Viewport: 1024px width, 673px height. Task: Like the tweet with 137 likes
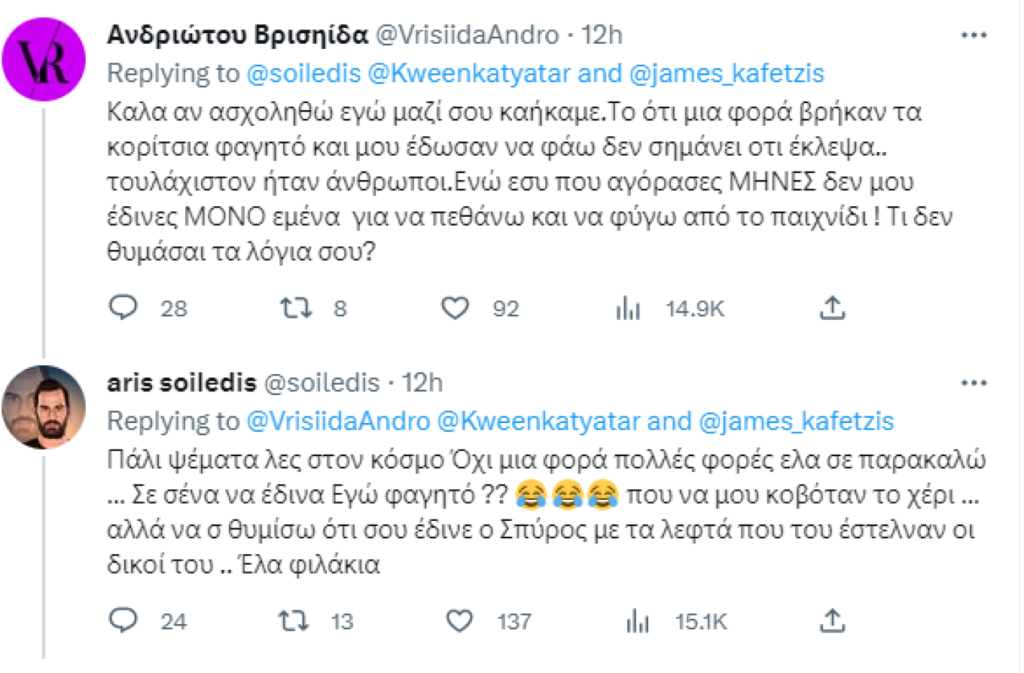pos(458,621)
